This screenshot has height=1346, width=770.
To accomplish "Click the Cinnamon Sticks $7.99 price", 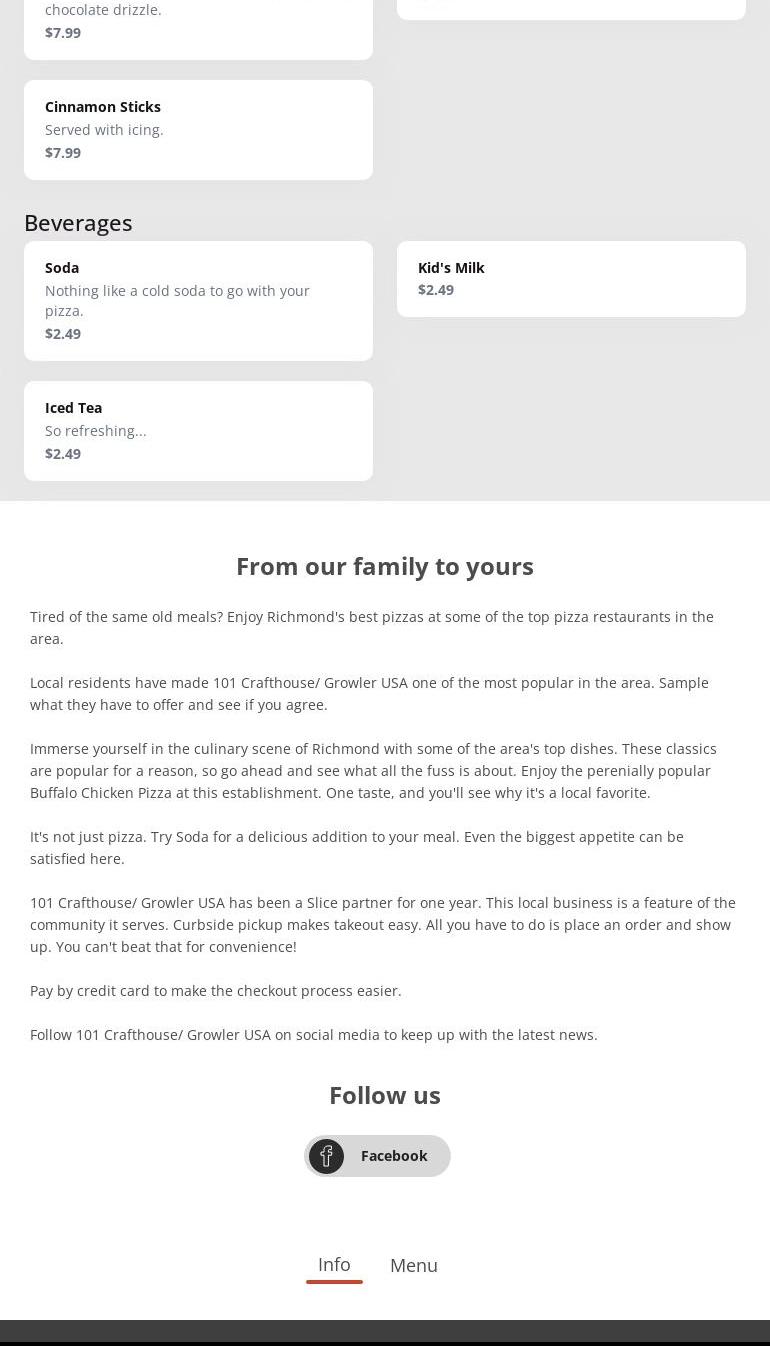I will [63, 153].
